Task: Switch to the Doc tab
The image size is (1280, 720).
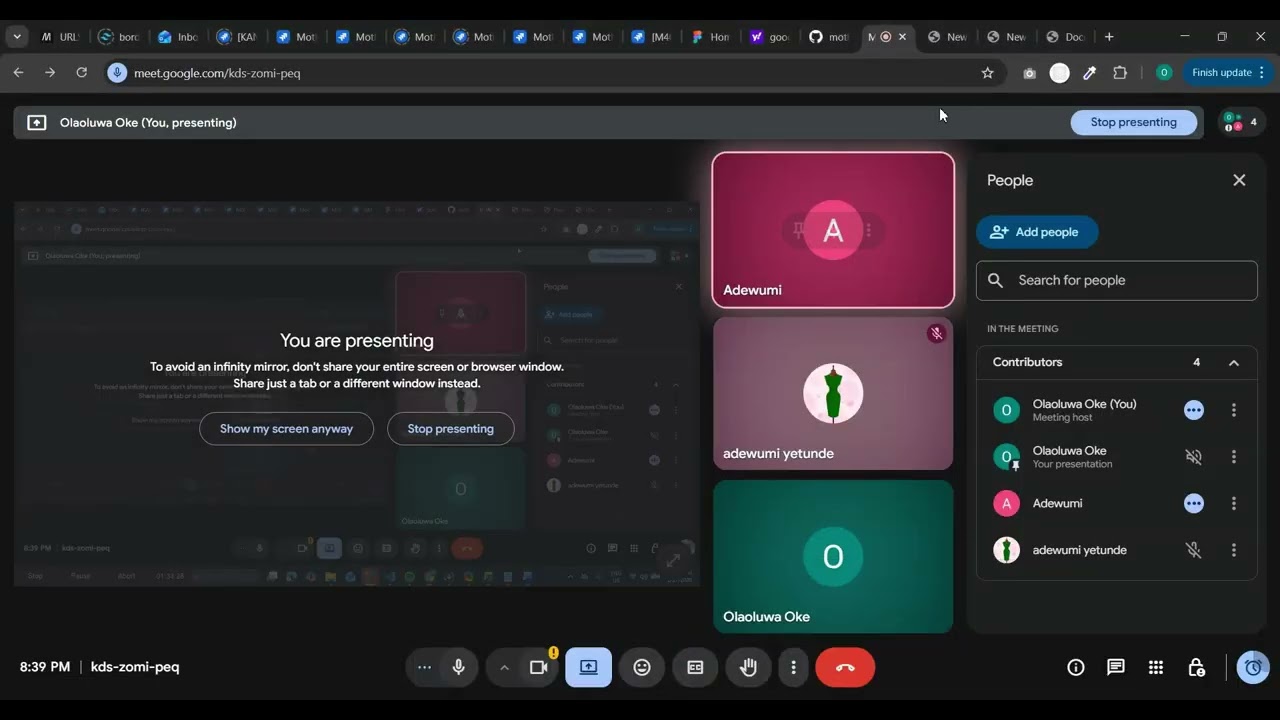Action: point(1065,37)
